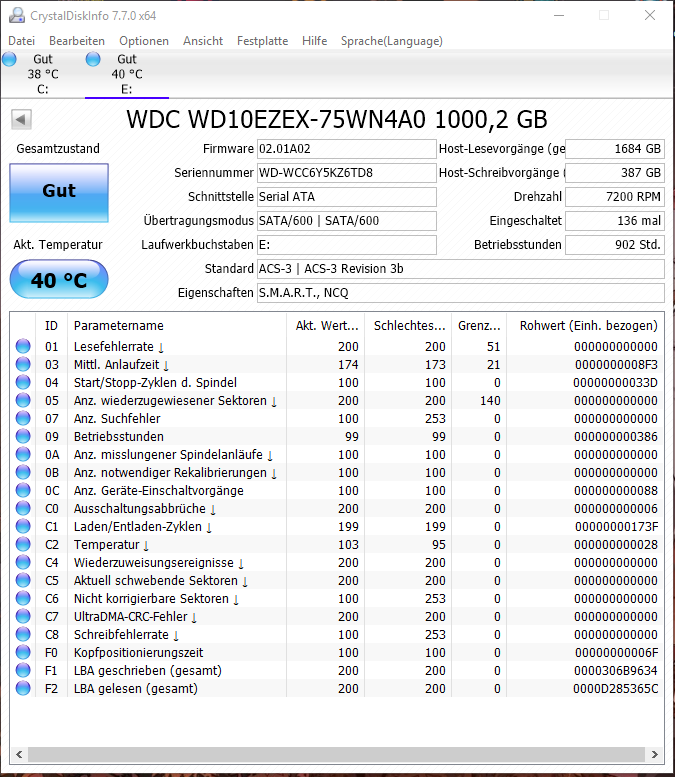Click status orb for UltraDMA-CRC-Fehler row

(23, 616)
